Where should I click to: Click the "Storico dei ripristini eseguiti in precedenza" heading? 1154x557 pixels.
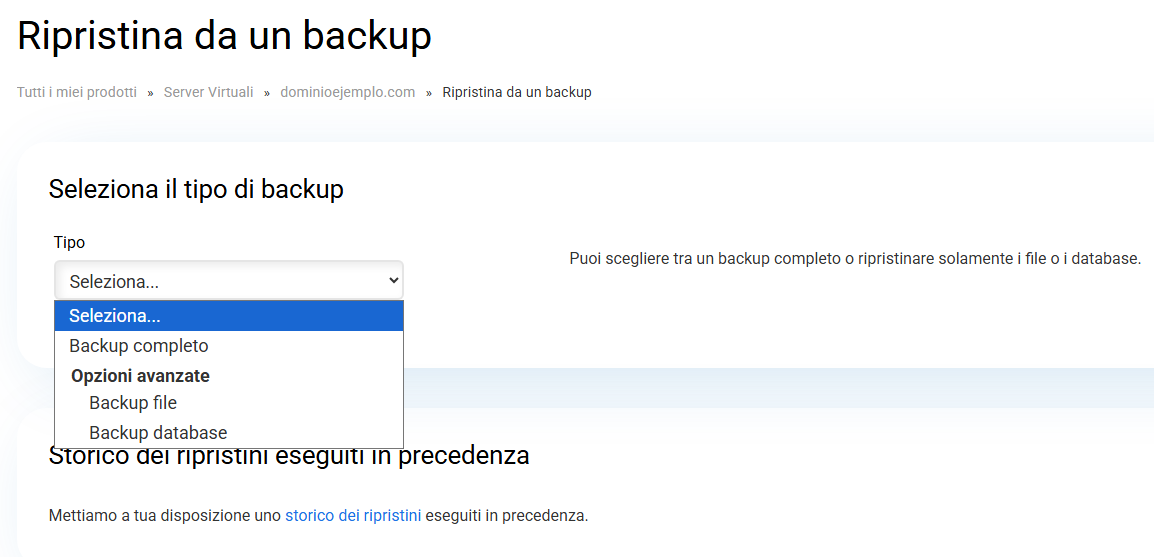coord(289,458)
